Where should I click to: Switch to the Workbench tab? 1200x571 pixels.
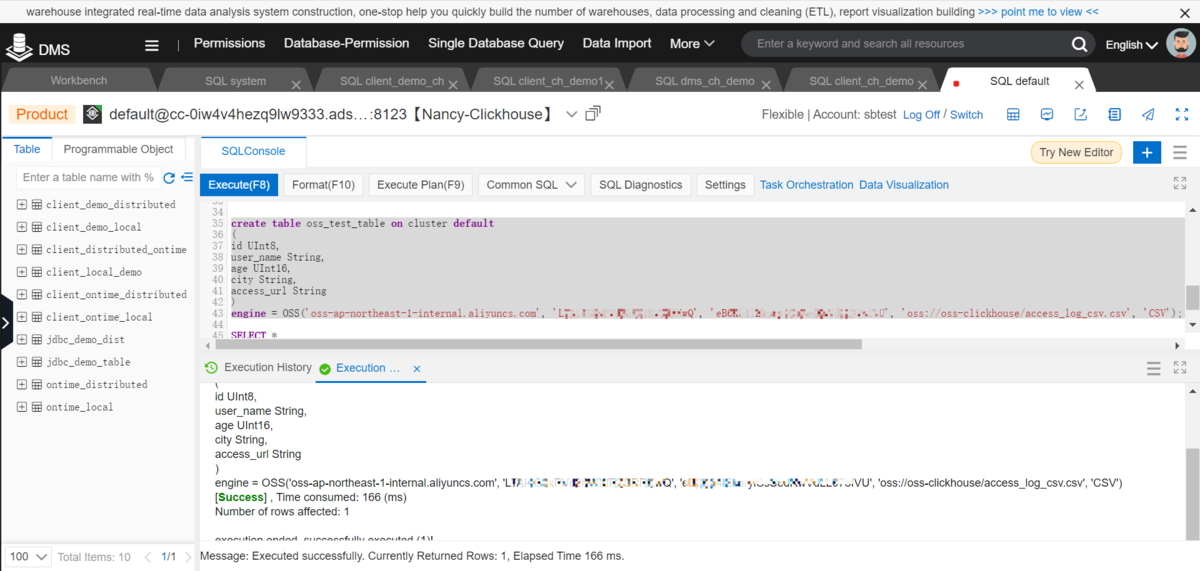click(78, 81)
